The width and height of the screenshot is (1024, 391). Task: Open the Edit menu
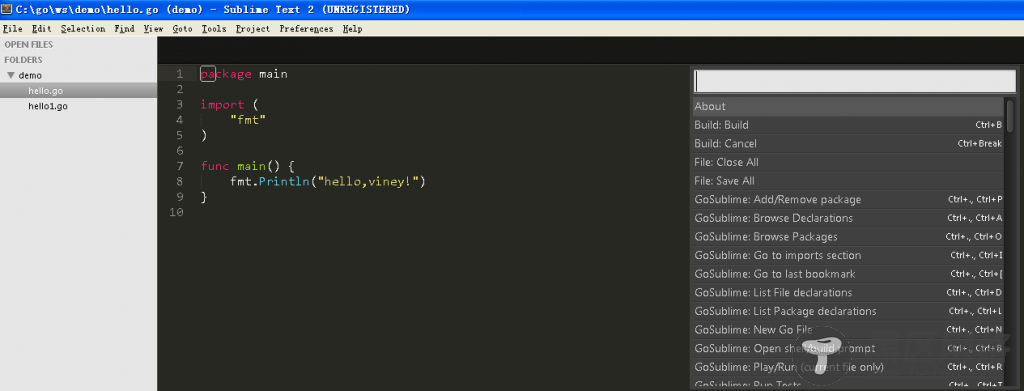tap(41, 29)
